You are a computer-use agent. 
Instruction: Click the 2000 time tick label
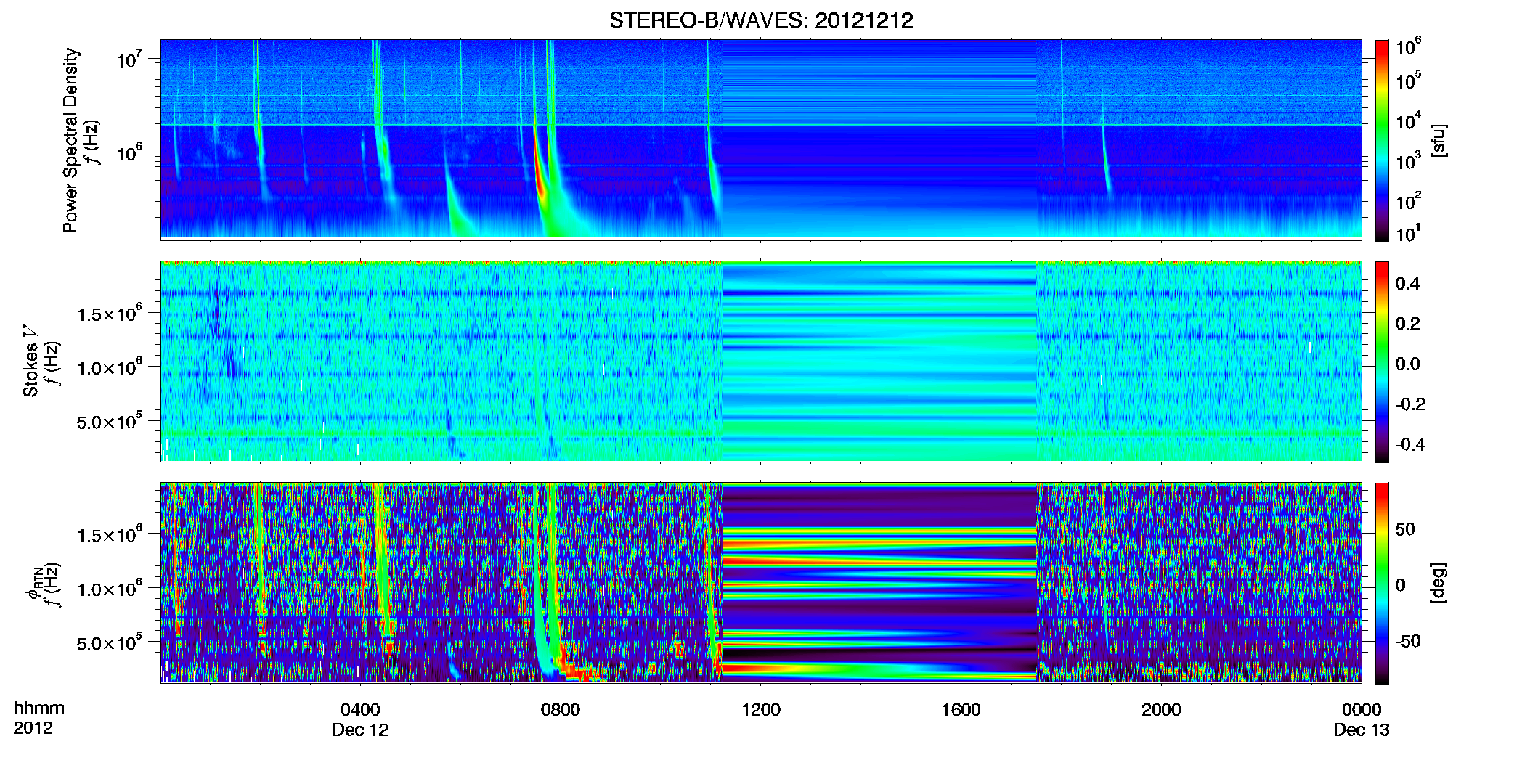(1161, 709)
